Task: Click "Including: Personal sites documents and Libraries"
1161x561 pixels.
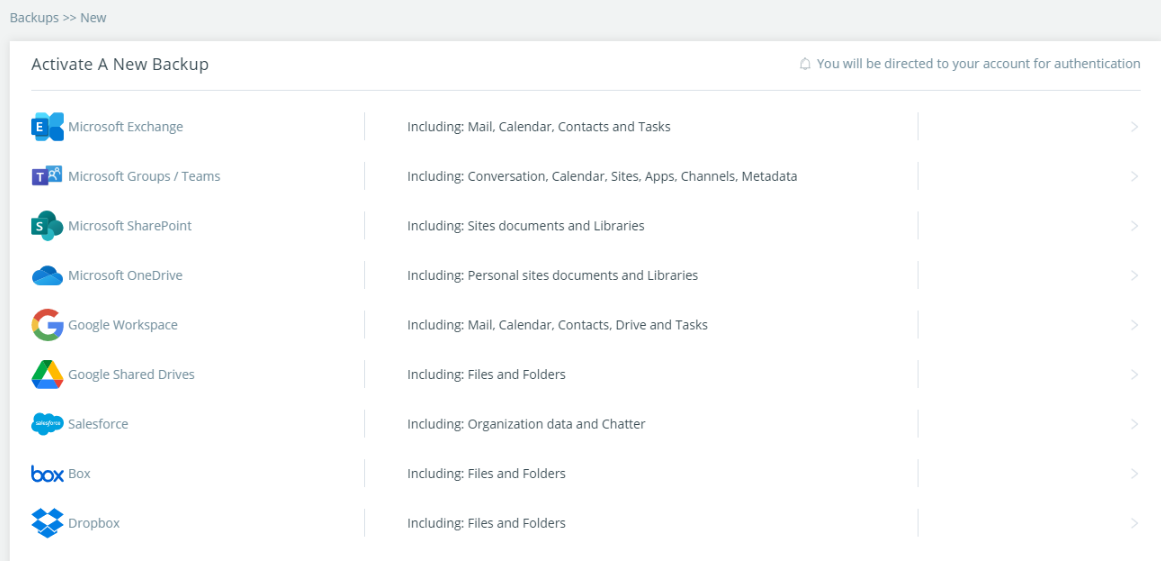Action: (552, 275)
